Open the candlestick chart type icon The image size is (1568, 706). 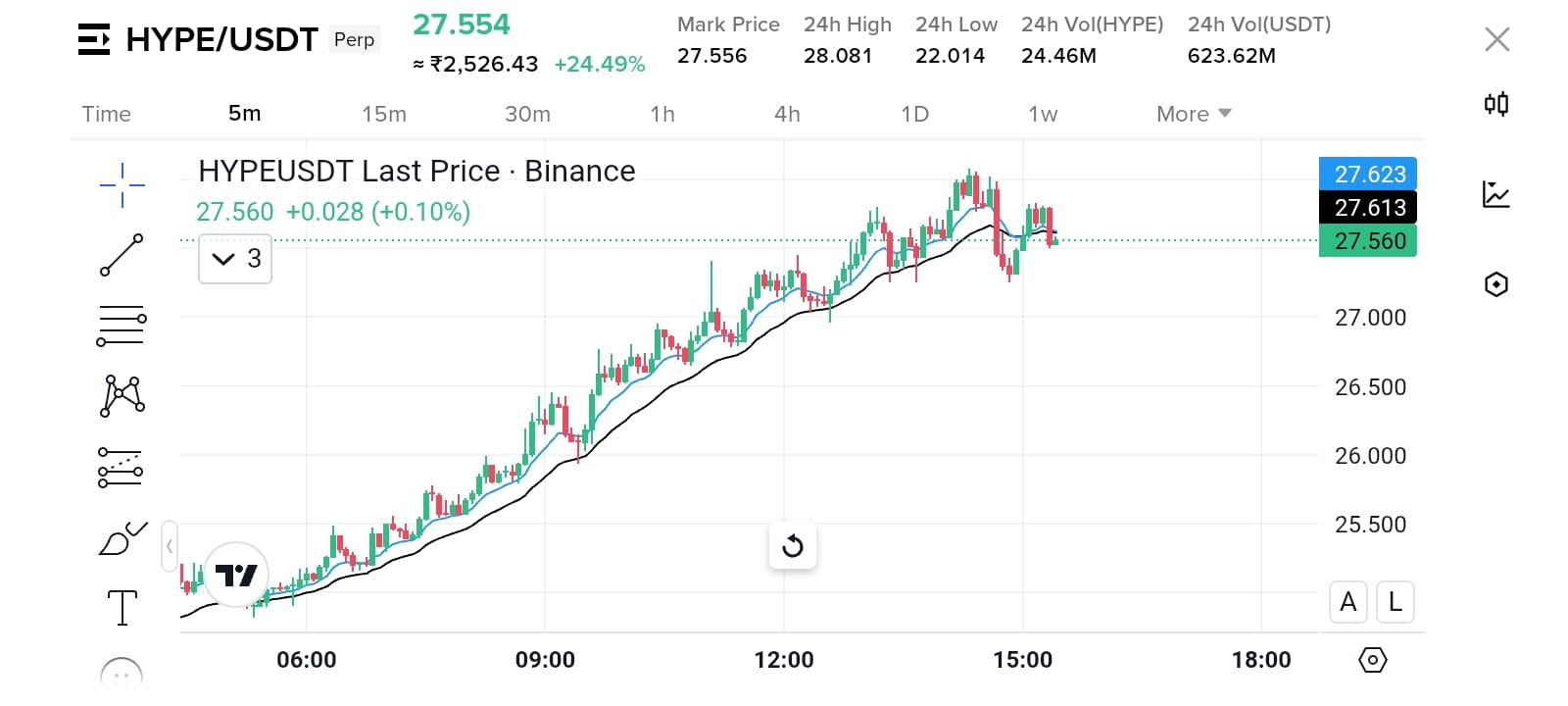[1496, 103]
